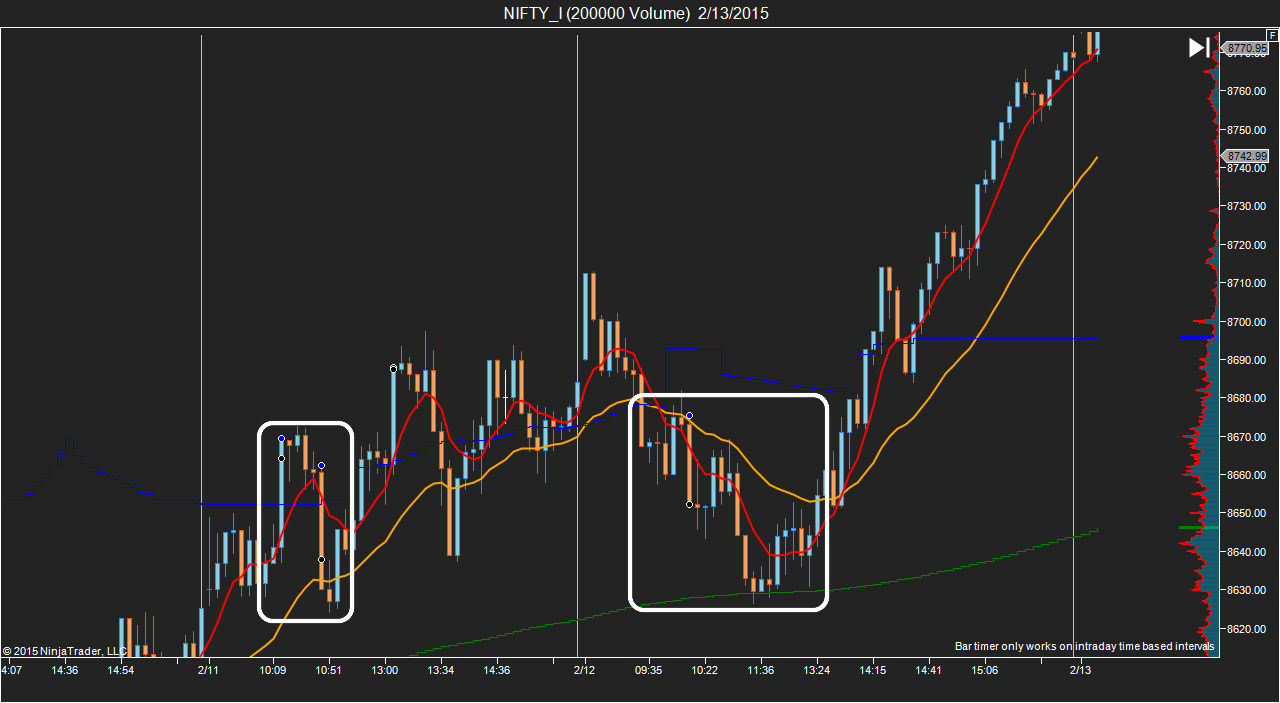Click the 13:34 time axis label
This screenshot has height=703, width=1280.
[x=441, y=670]
